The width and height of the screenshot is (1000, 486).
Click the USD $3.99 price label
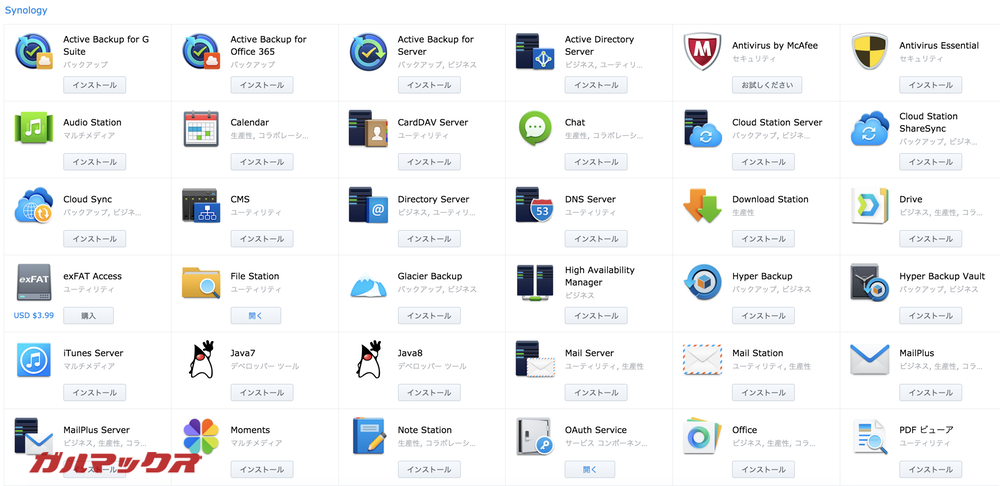[x=33, y=315]
